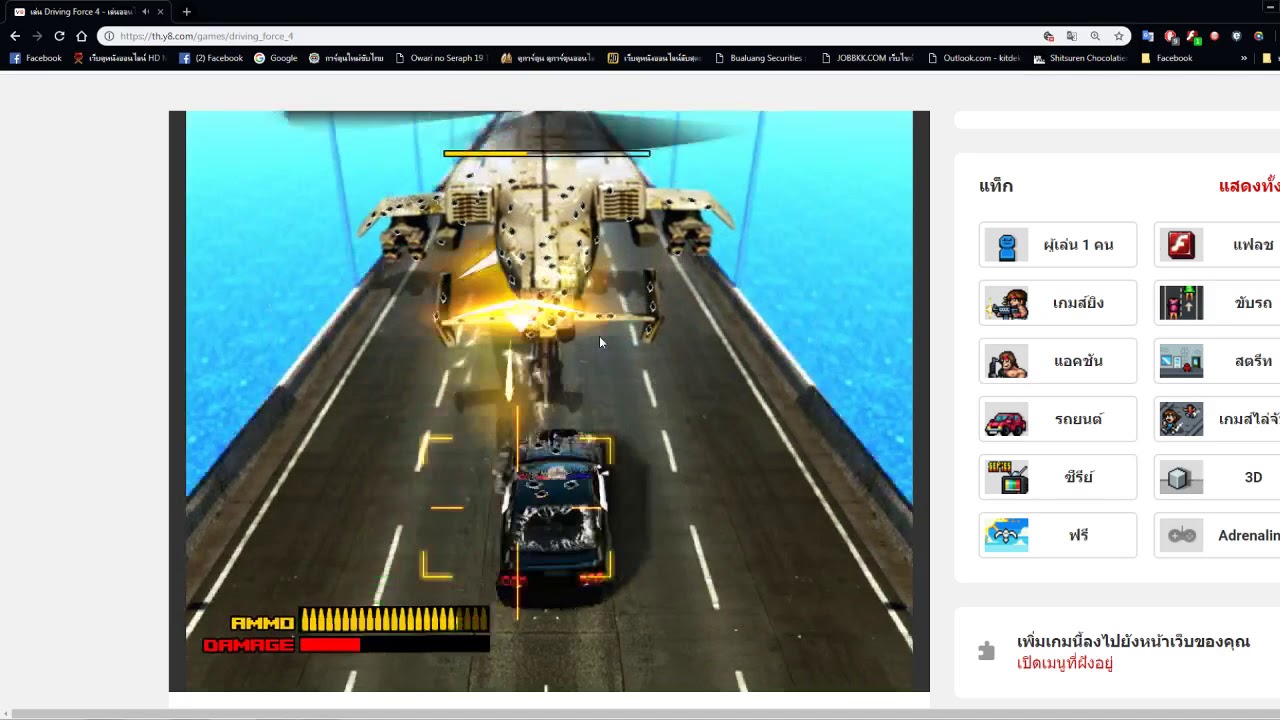This screenshot has width=1280, height=720.
Task: Open the blocked cookies indicator
Action: [1048, 36]
